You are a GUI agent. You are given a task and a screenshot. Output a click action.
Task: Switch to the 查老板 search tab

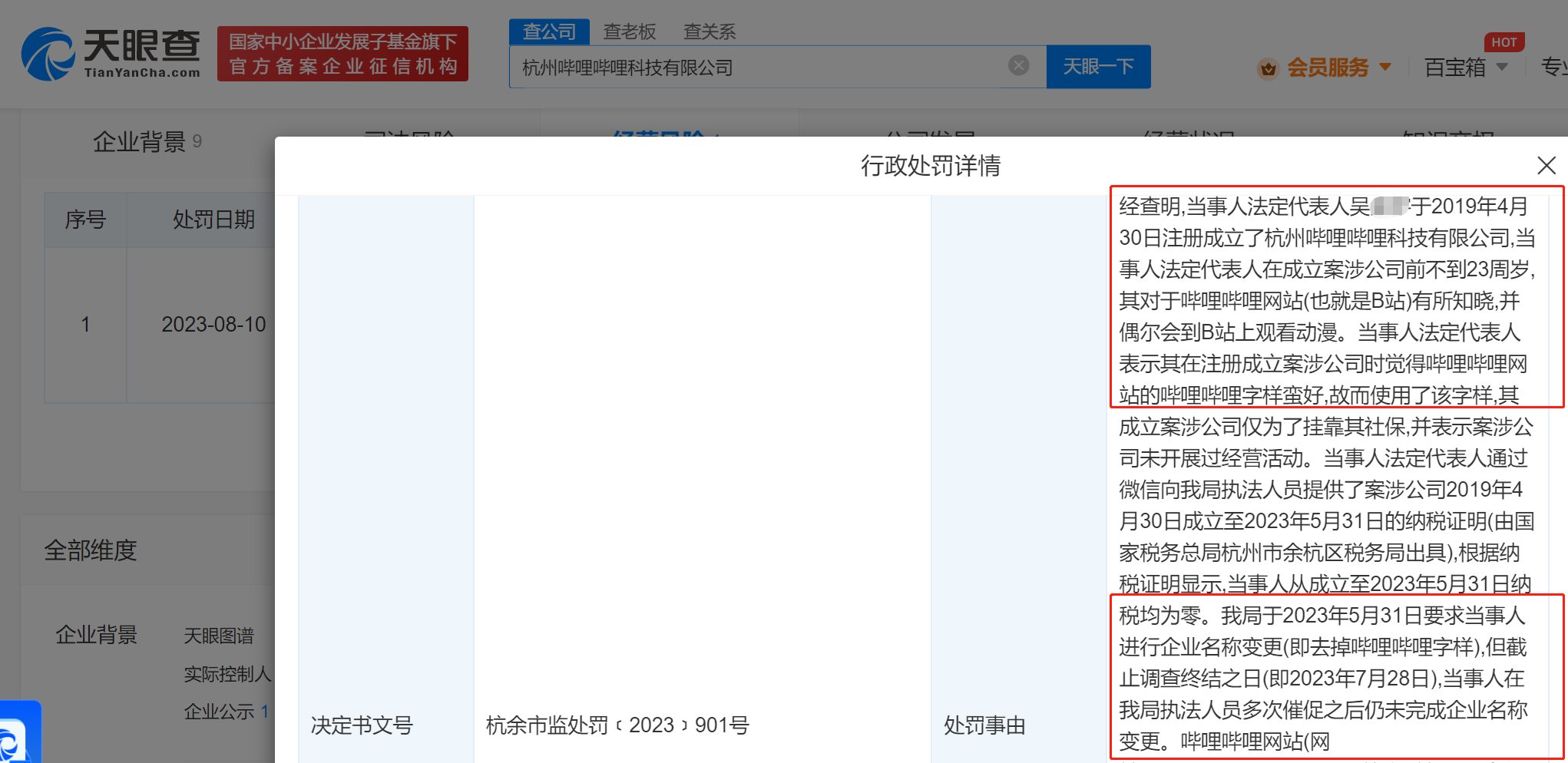click(630, 31)
